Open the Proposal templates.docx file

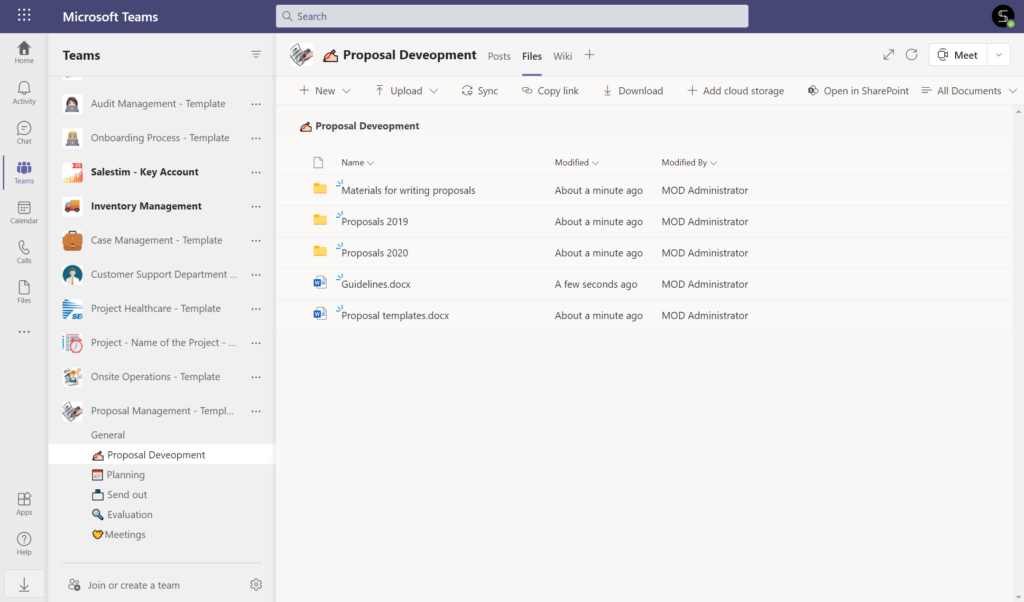click(x=395, y=316)
